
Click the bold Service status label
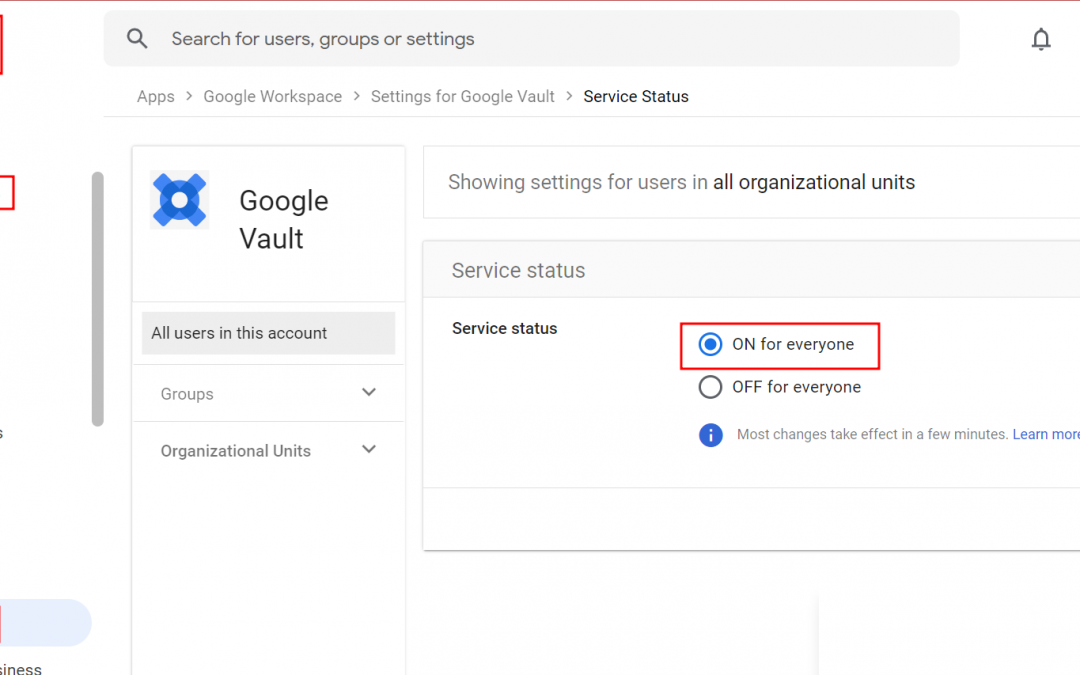point(504,329)
